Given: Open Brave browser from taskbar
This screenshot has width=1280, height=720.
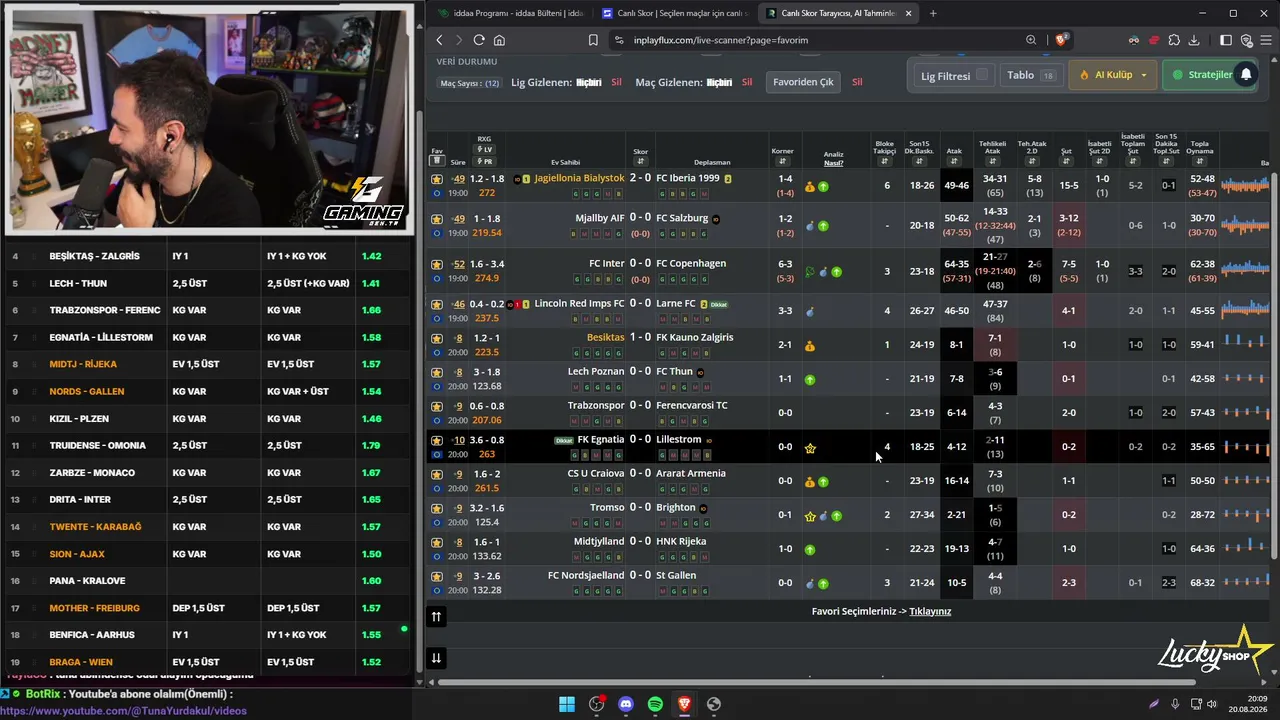Looking at the screenshot, I should 684,704.
